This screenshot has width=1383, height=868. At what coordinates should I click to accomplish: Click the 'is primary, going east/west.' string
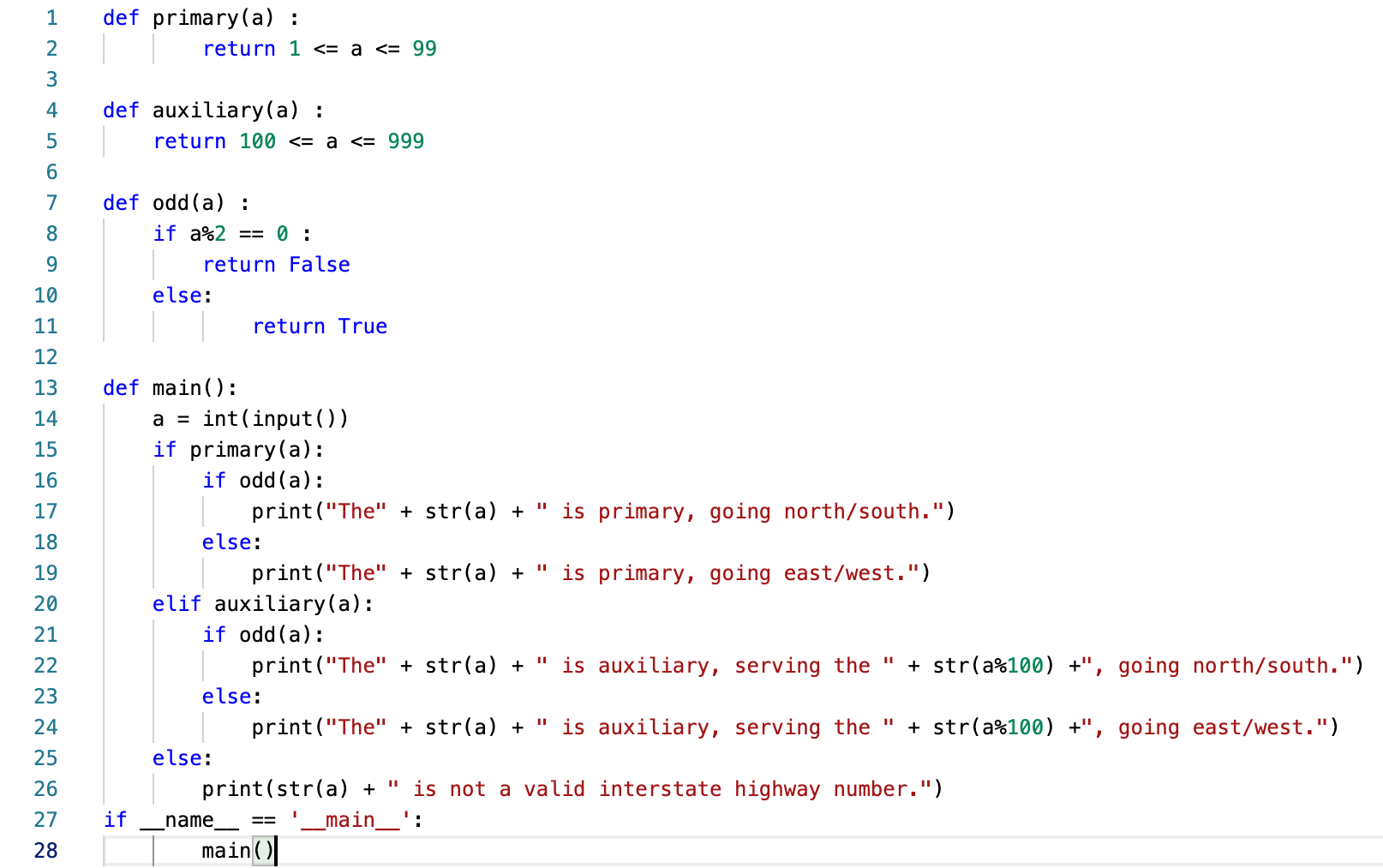coord(727,573)
